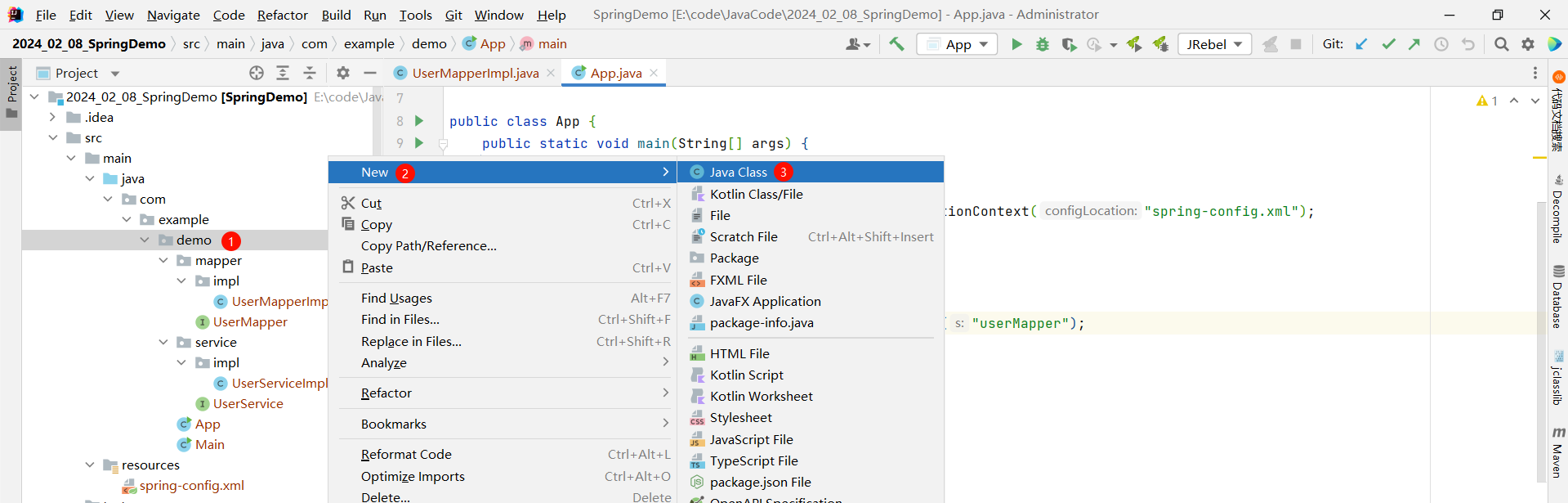This screenshot has height=503, width=1568.
Task: Open Project panel options gear icon
Action: (343, 73)
